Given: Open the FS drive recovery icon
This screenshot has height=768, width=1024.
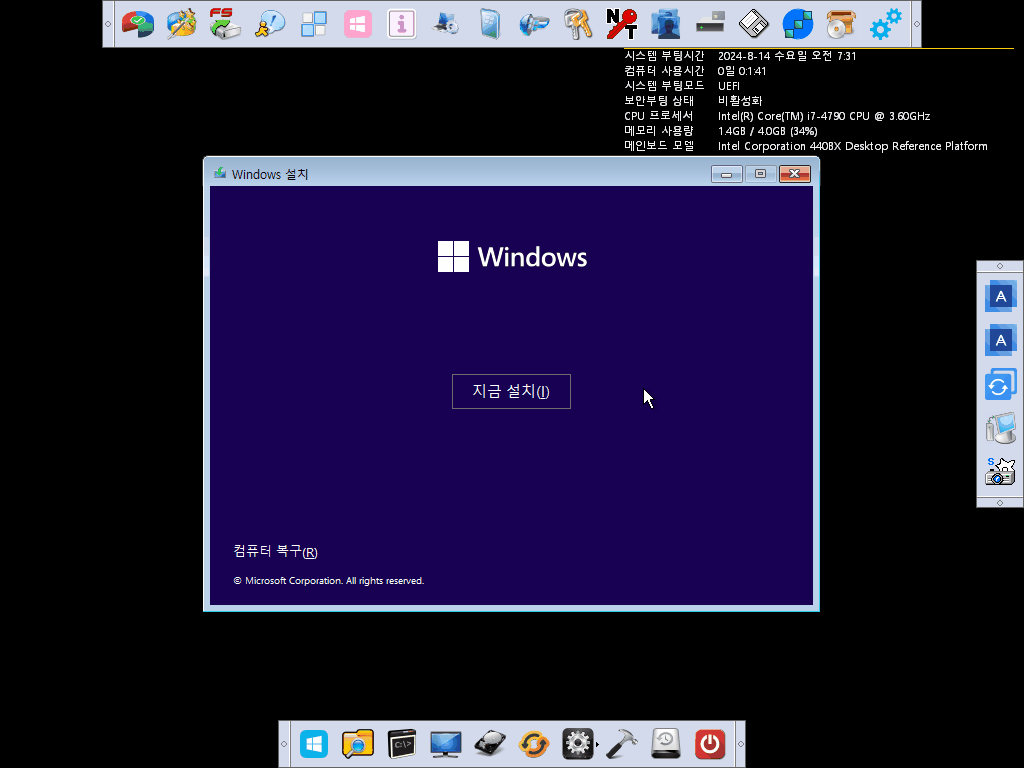Looking at the screenshot, I should [x=225, y=24].
